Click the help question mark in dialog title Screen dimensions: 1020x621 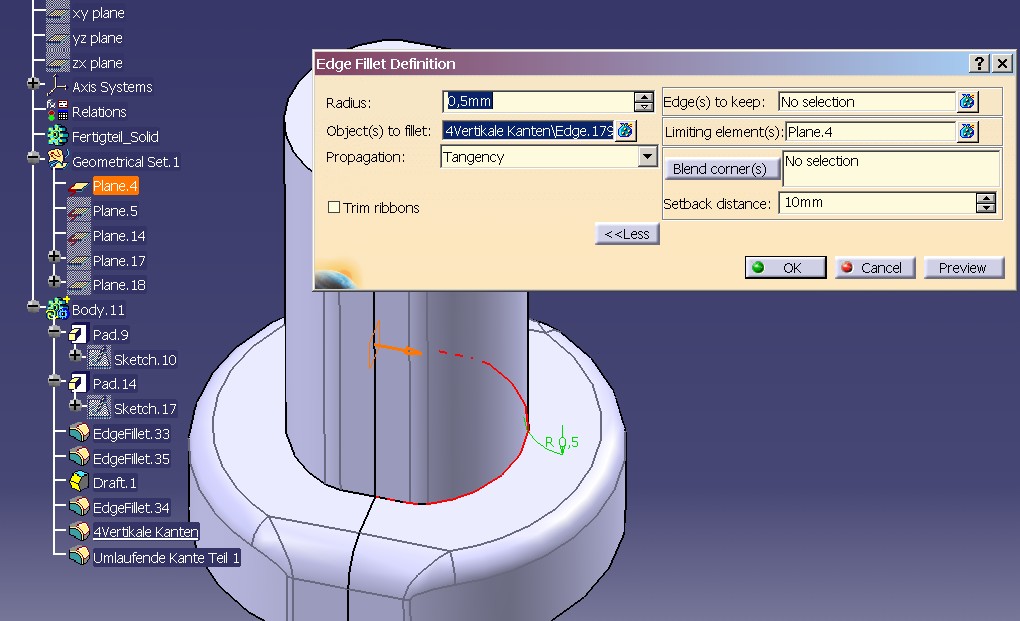pyautogui.click(x=979, y=63)
